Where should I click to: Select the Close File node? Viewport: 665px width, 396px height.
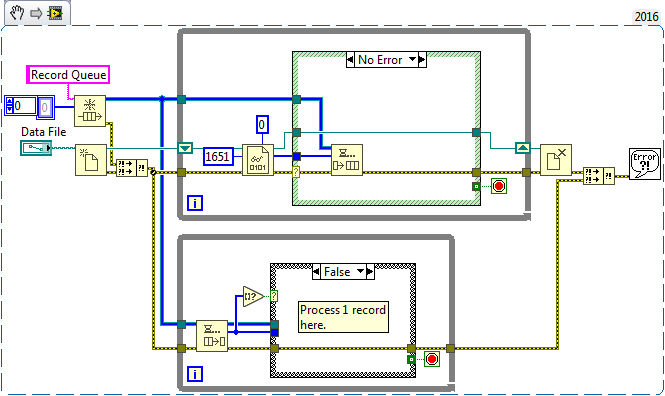556,160
